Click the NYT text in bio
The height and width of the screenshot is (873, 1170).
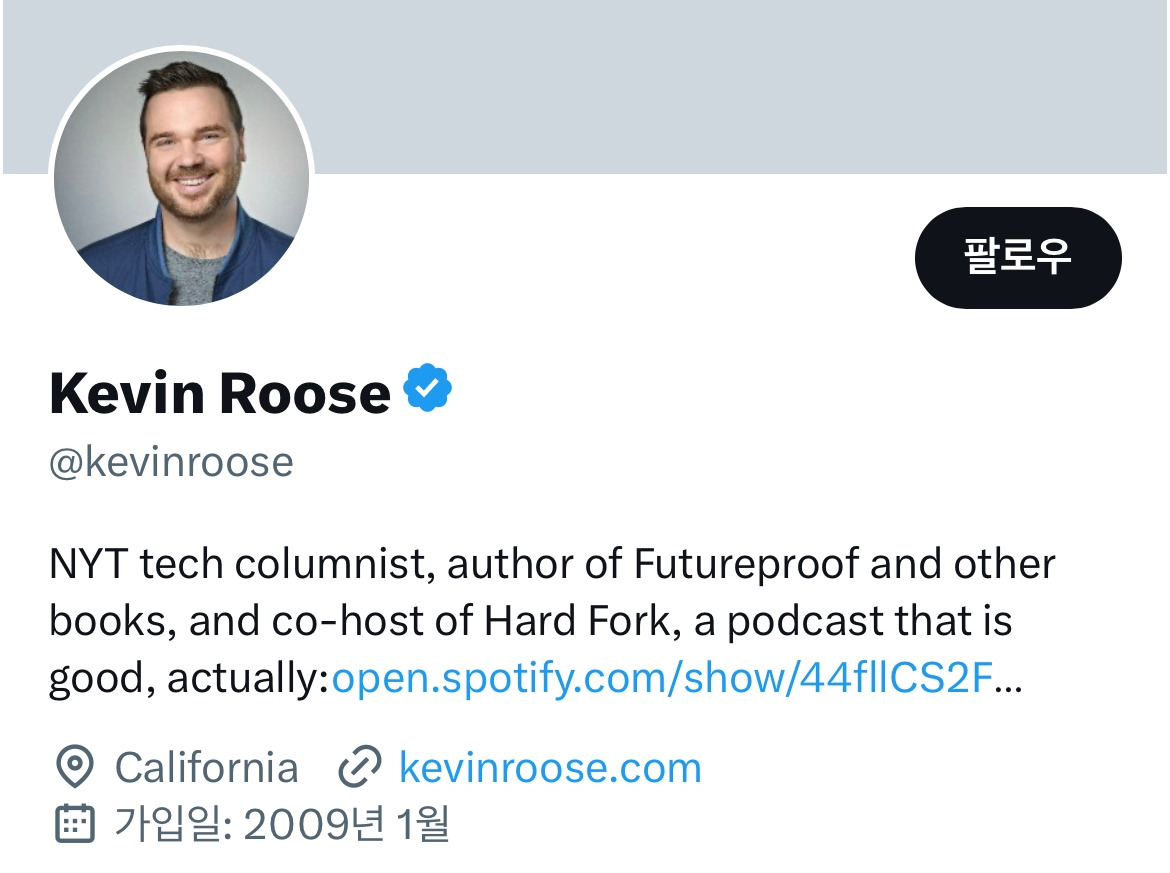click(x=89, y=563)
